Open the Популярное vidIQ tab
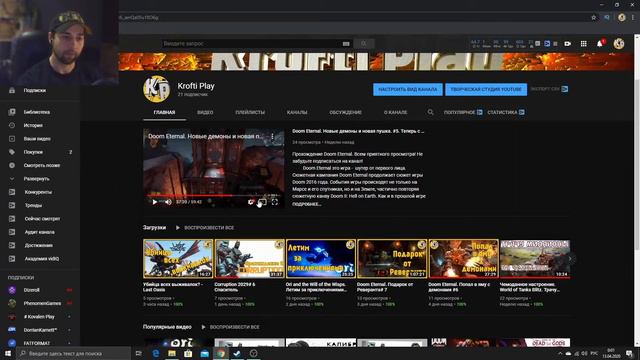Viewport: 640px width, 360px height. pyautogui.click(x=463, y=112)
